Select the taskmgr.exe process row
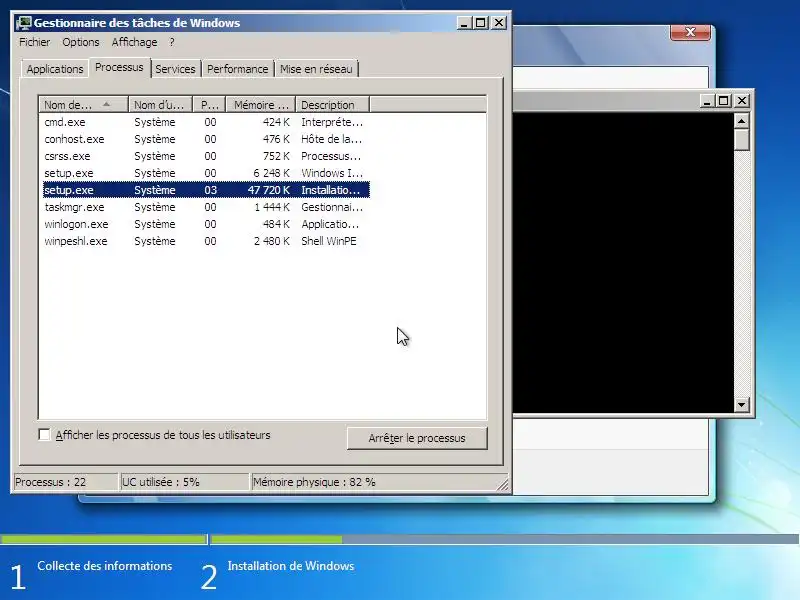800x600 pixels. tap(206, 207)
